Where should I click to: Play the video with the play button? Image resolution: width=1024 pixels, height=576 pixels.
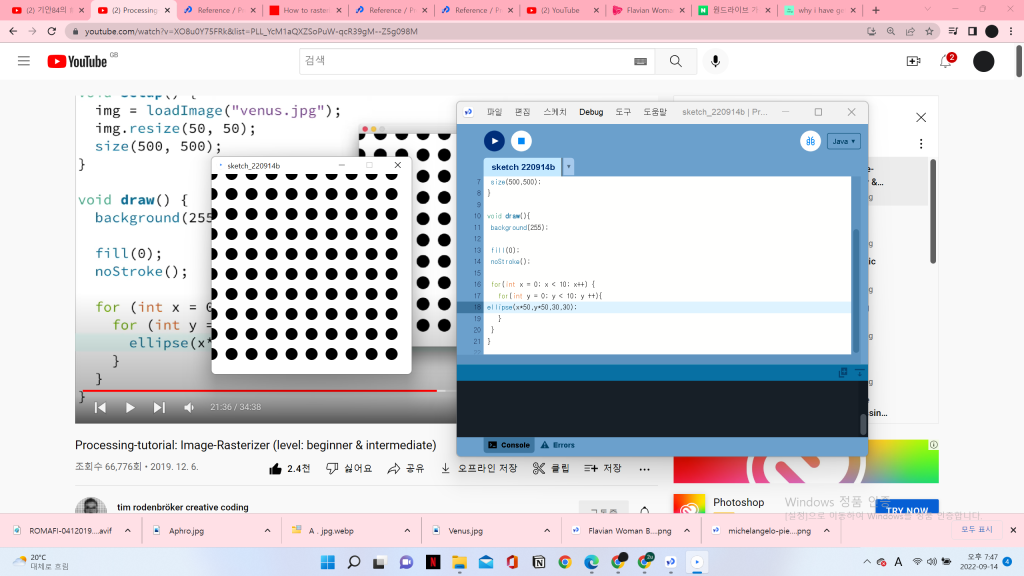coord(130,408)
